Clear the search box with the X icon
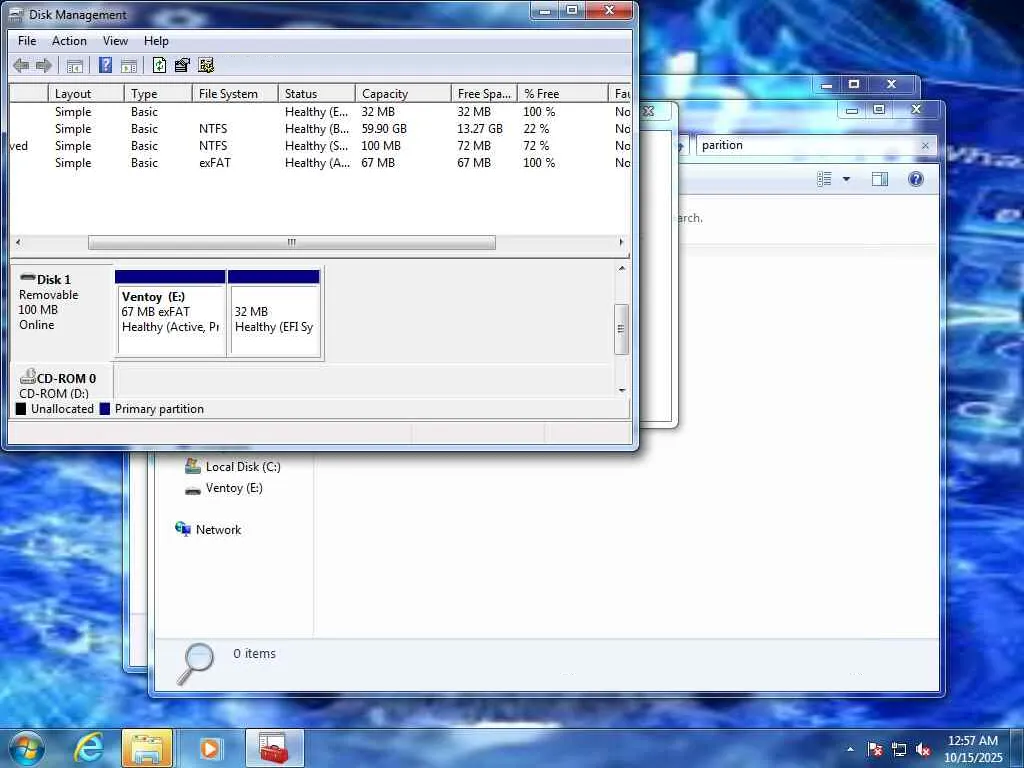The image size is (1024, 768). point(925,146)
